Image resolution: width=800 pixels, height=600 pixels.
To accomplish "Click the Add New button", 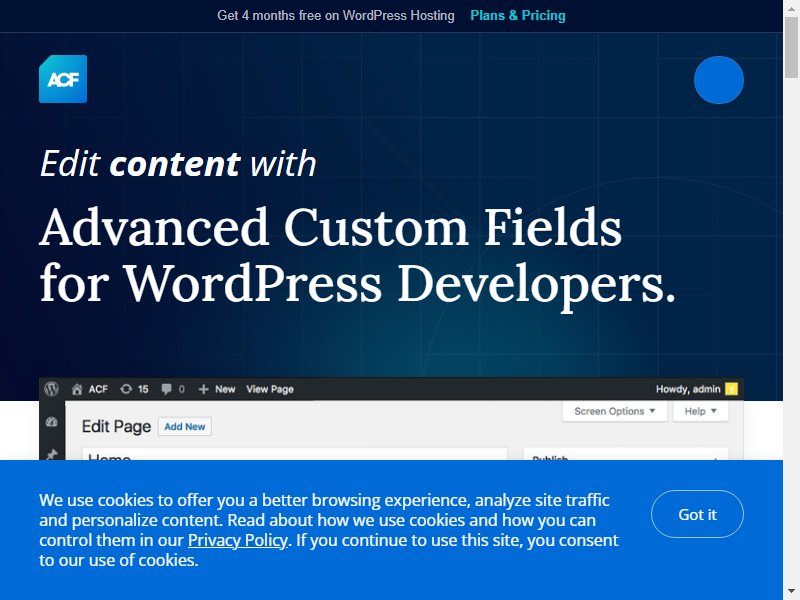I will pos(185,427).
